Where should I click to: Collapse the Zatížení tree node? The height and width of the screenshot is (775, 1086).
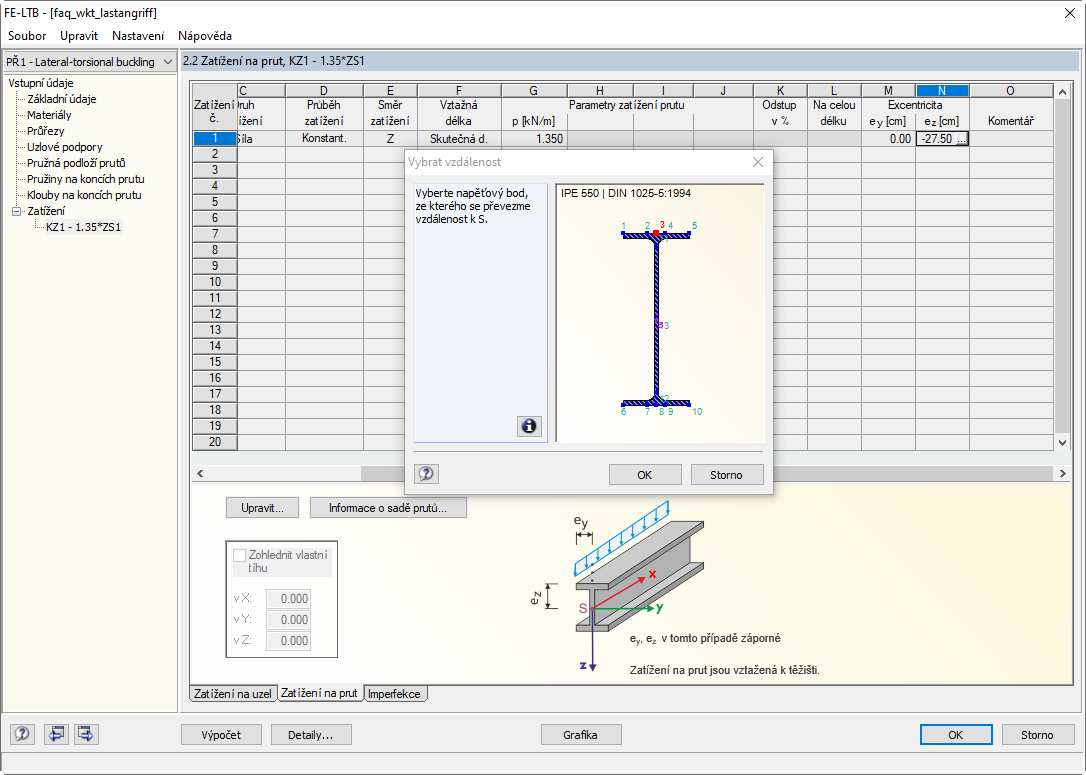17,211
